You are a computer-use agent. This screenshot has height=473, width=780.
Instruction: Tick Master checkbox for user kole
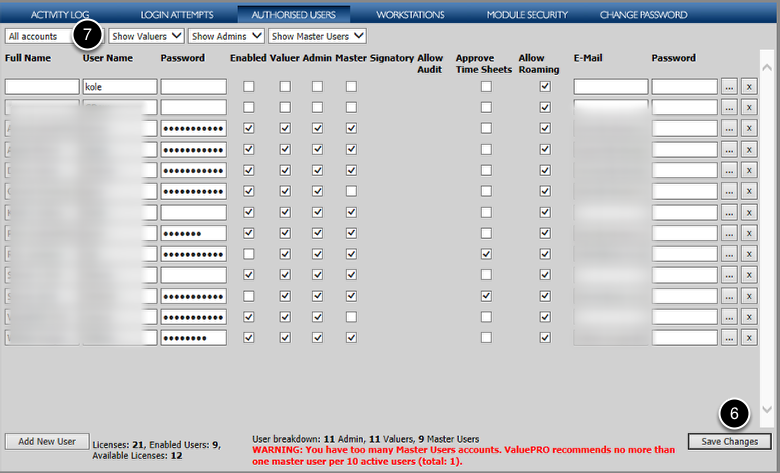click(351, 87)
